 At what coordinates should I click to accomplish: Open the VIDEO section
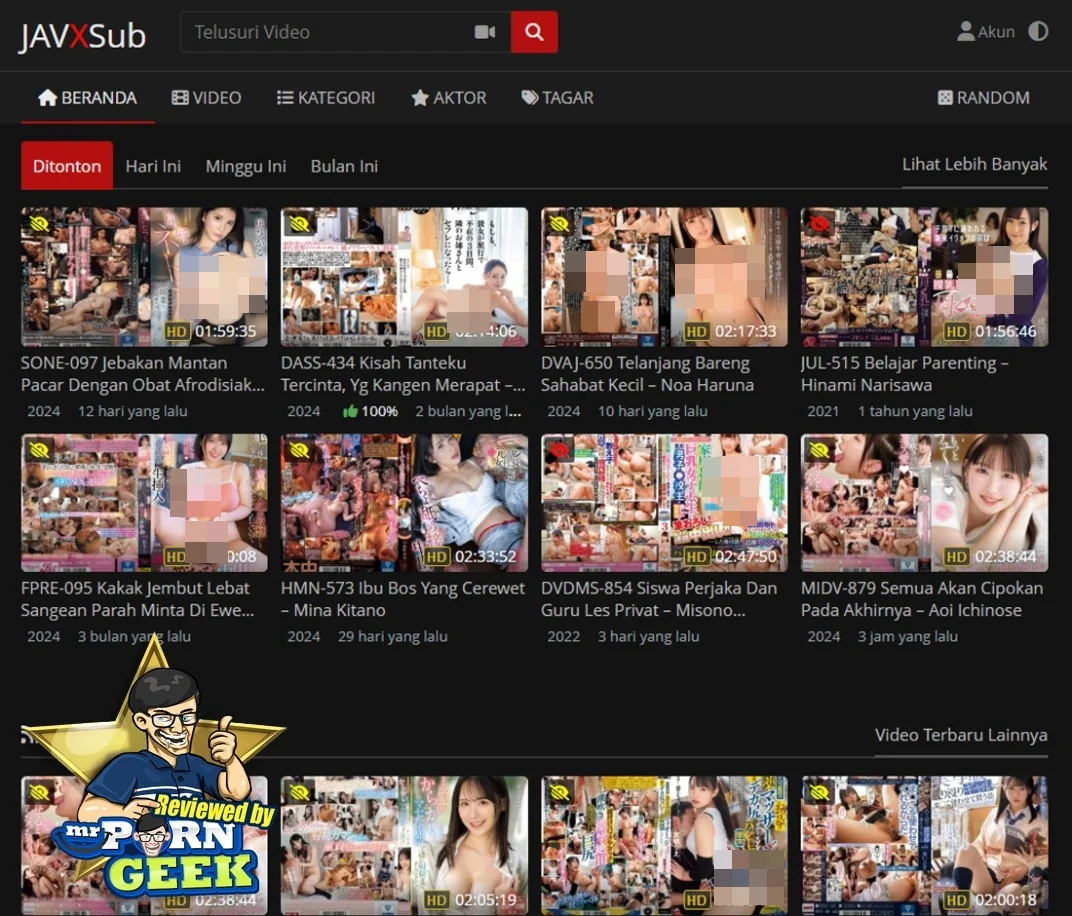(x=206, y=98)
